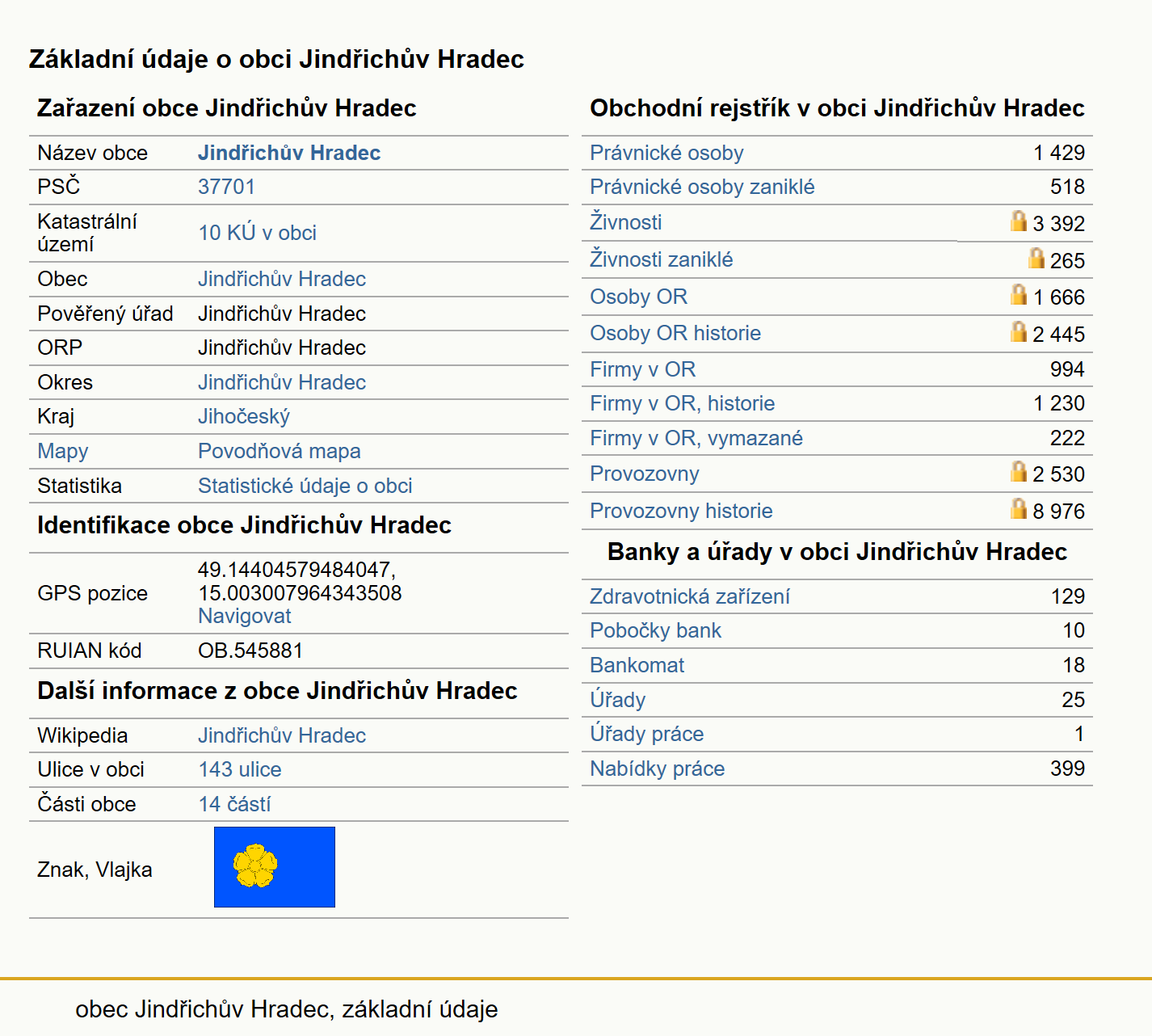Click the Bankomat count 18
This screenshot has width=1152, height=1036.
1074,665
